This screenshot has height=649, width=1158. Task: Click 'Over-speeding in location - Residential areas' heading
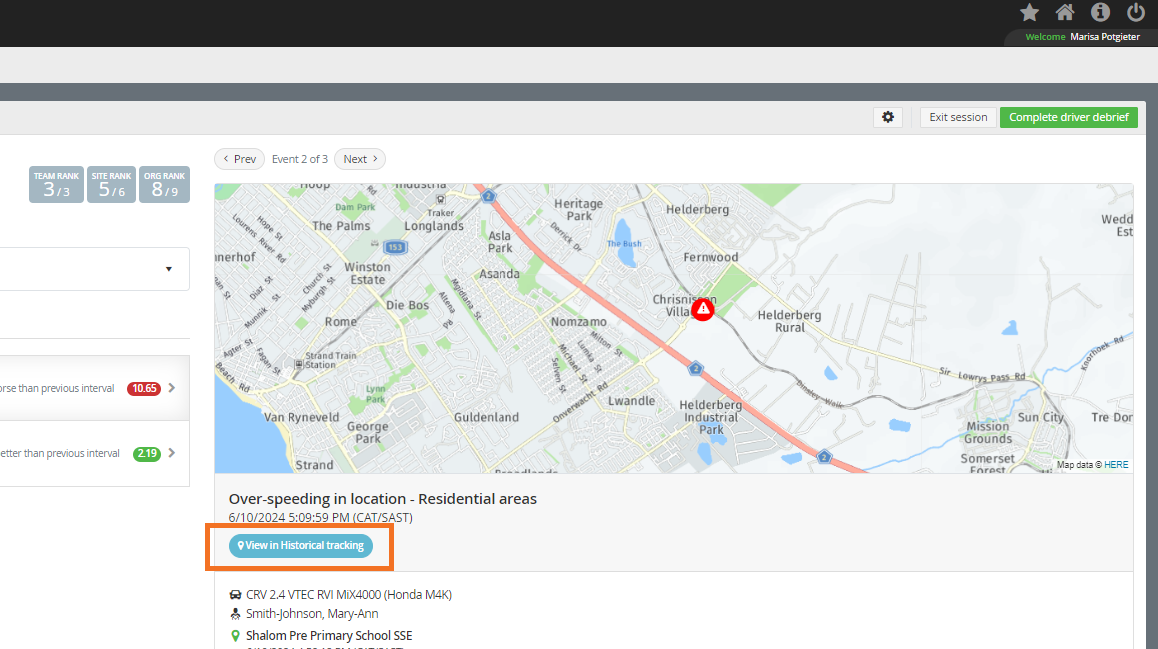[x=383, y=498]
